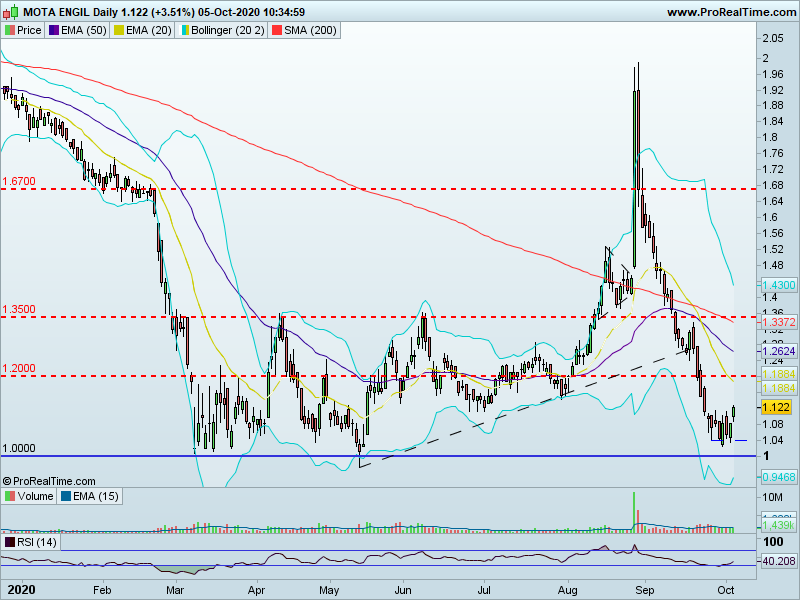800x600 pixels.
Task: Click the EMA 50 value tag 1.2624
Action: pyautogui.click(x=779, y=351)
